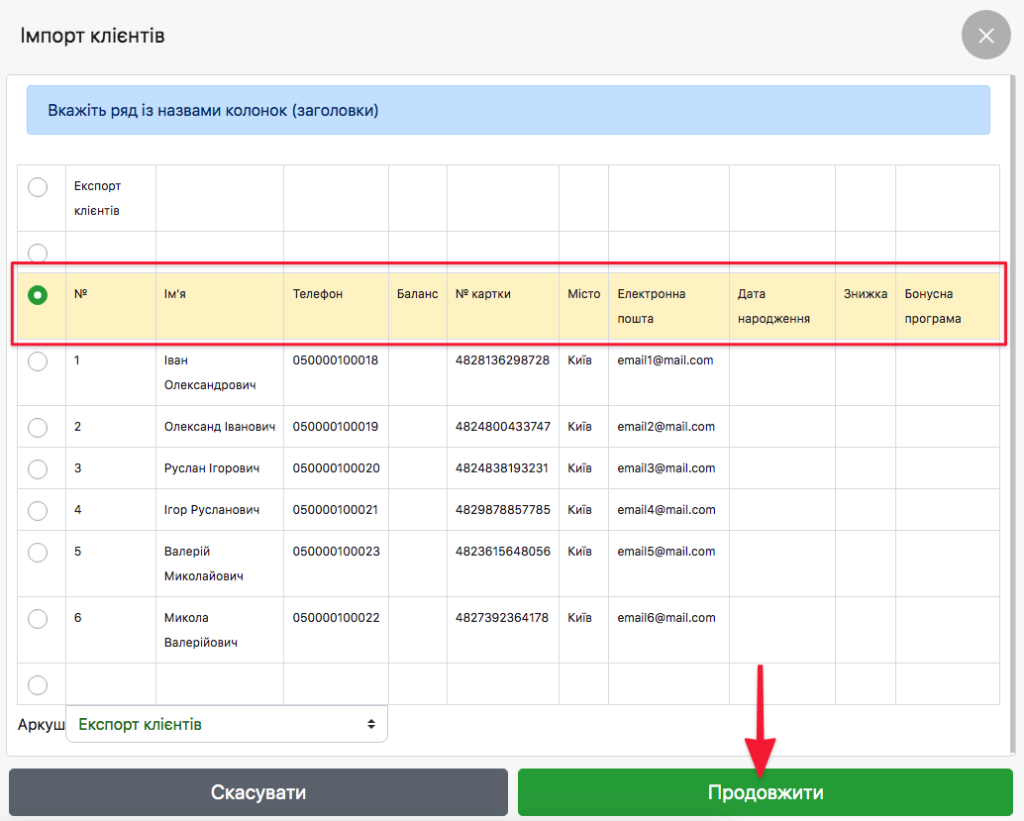Open the Аркуш sheet dropdown
The width and height of the screenshot is (1024, 821).
tap(225, 724)
